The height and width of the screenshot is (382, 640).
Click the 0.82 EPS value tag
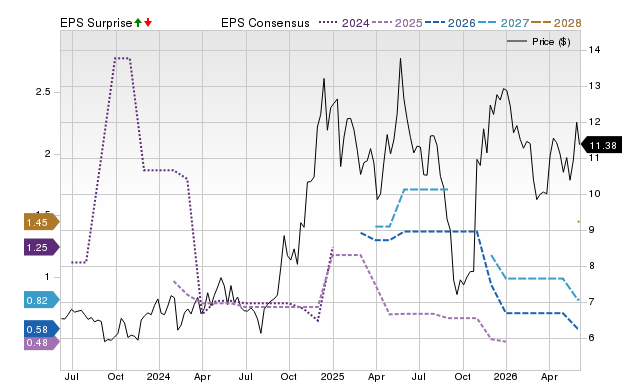pos(42,300)
